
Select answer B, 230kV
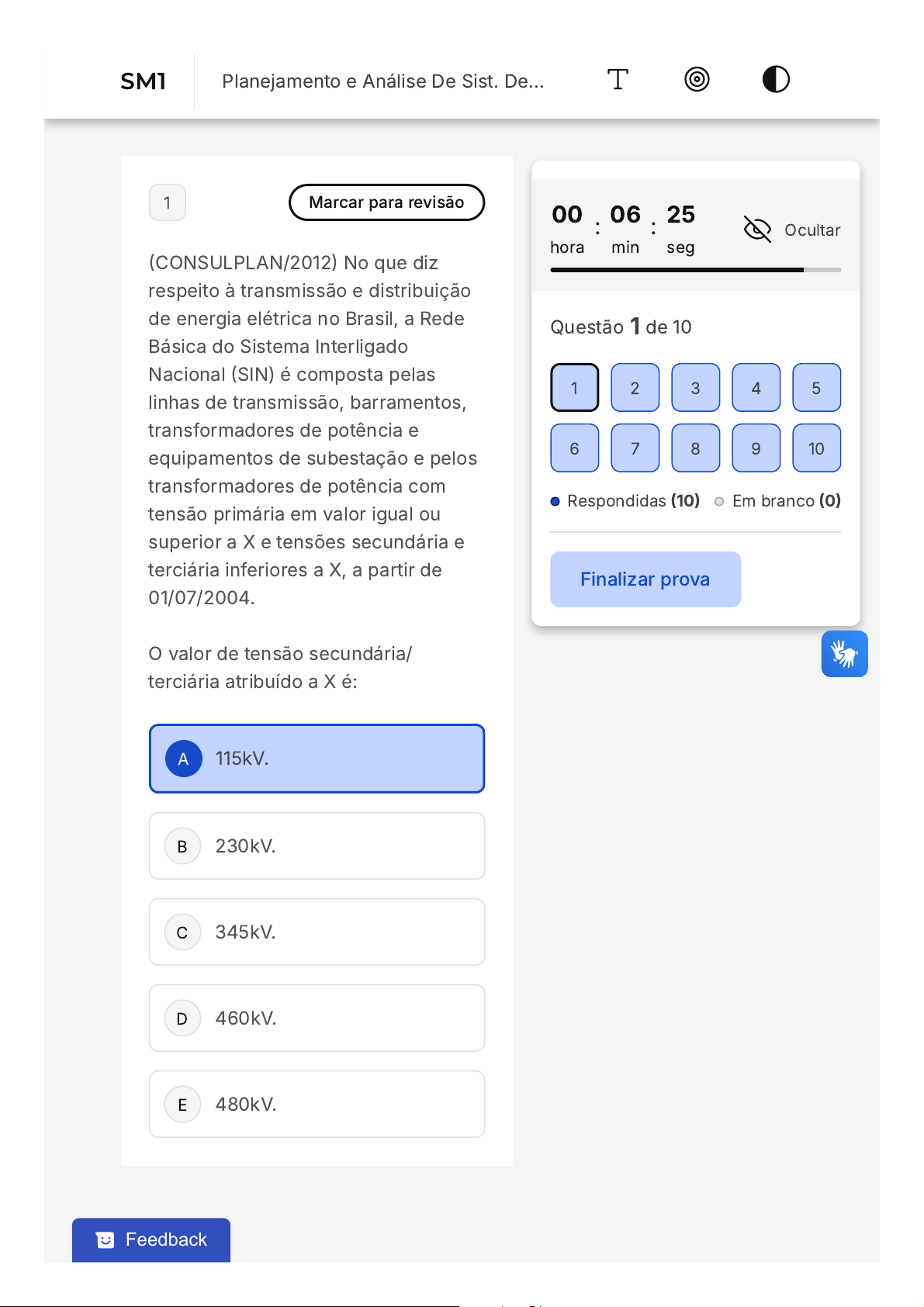tap(317, 845)
